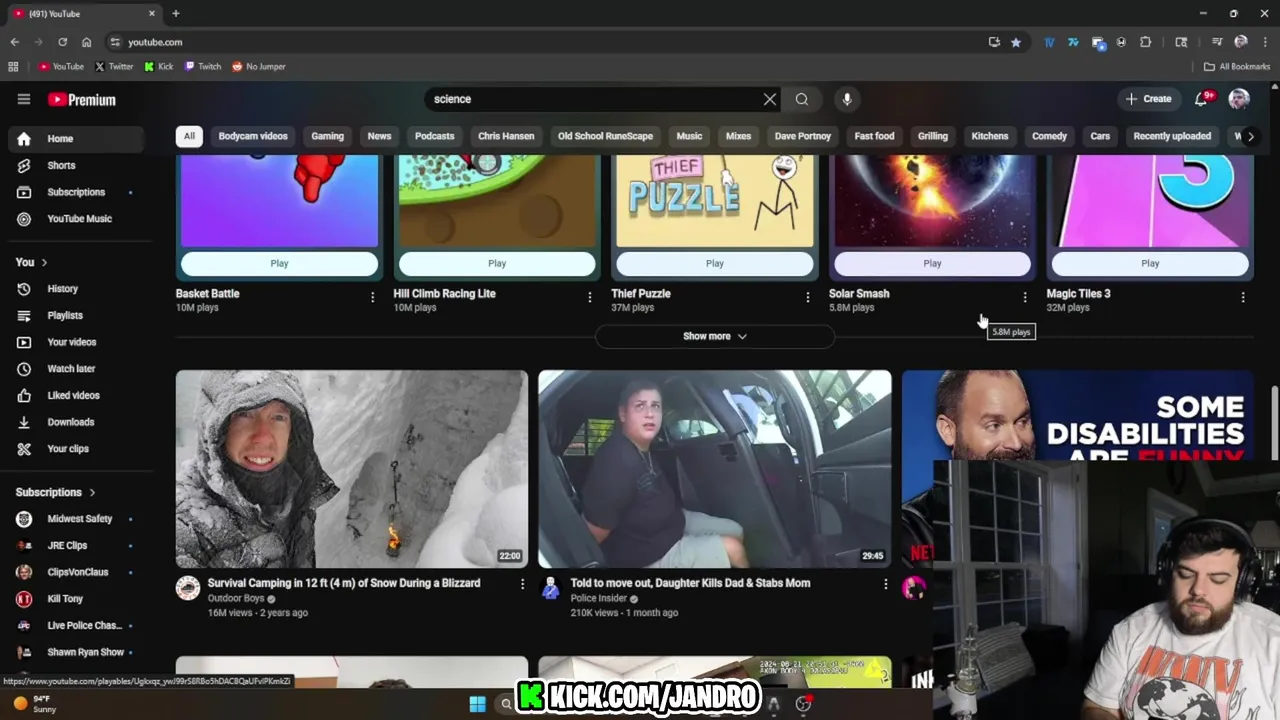Open options menu for Hill Climb Racing Lite
The height and width of the screenshot is (720, 1280).
[x=589, y=297]
